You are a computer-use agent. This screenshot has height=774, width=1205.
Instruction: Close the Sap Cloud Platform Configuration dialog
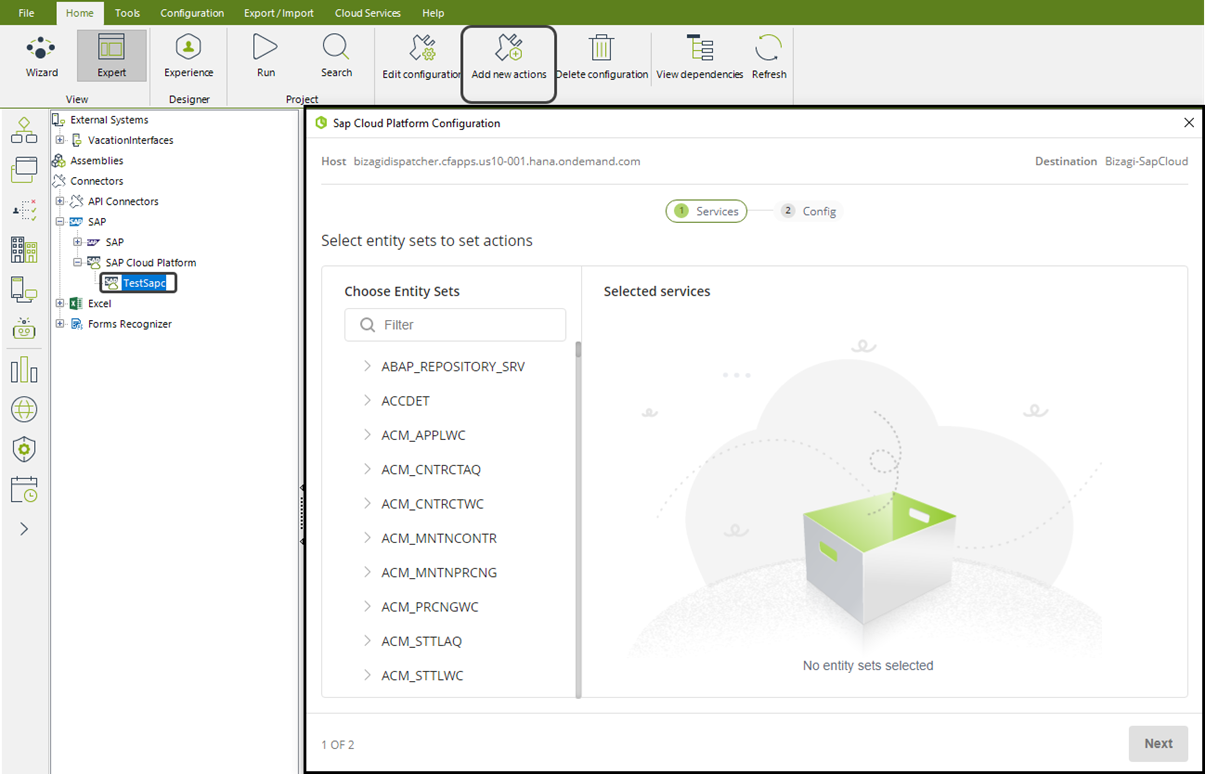click(1189, 123)
